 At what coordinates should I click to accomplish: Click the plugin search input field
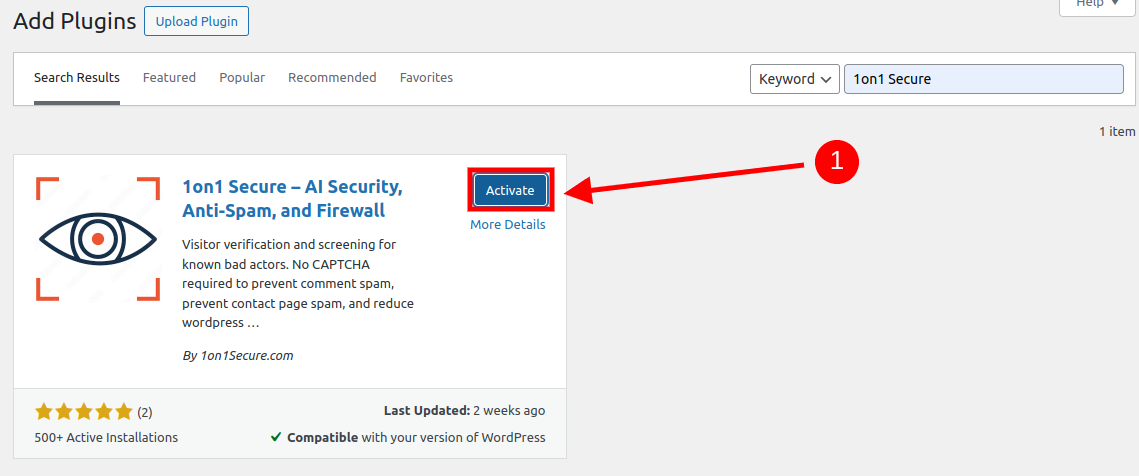point(984,79)
